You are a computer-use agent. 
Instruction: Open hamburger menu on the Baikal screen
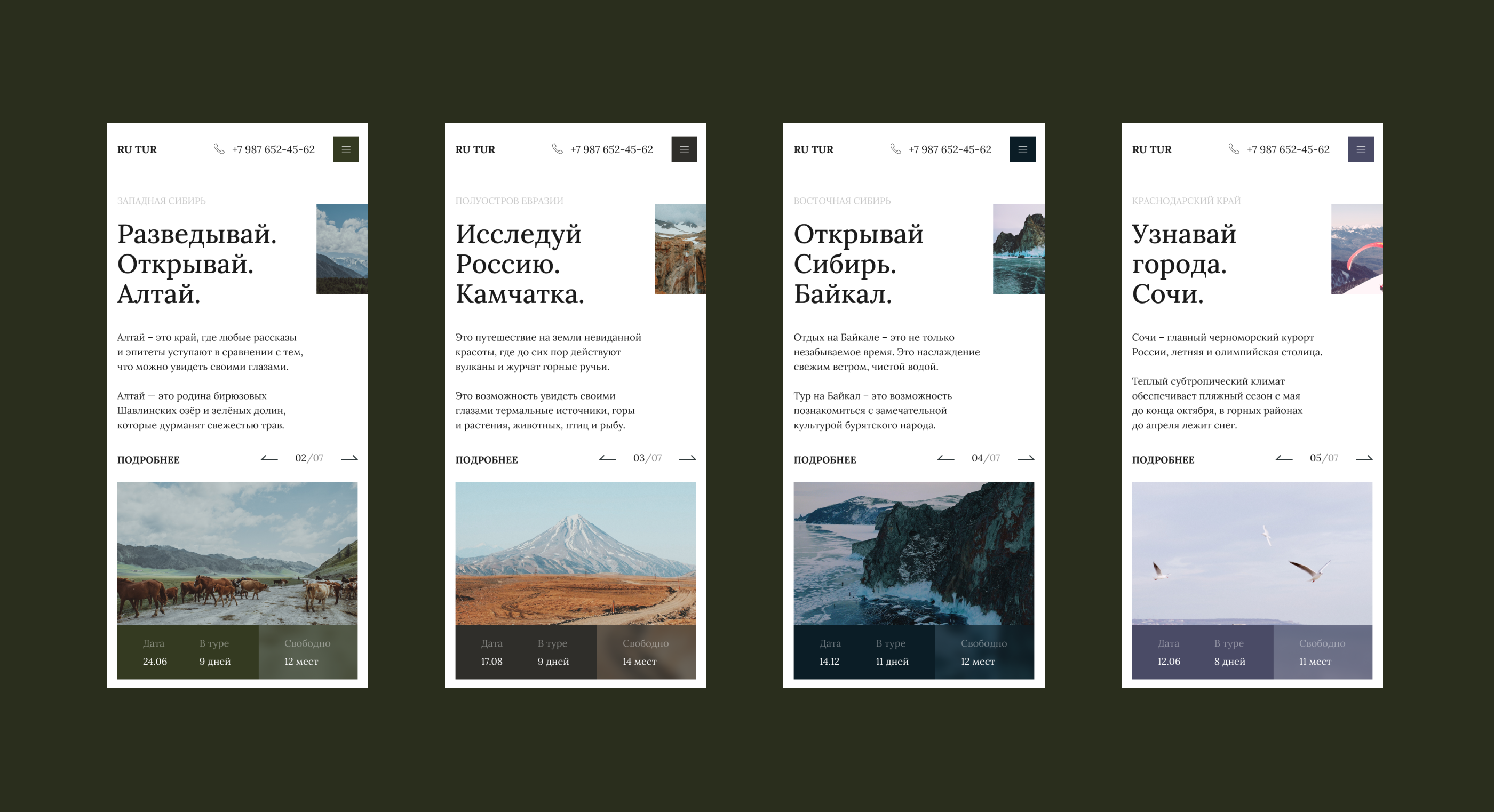pyautogui.click(x=1022, y=149)
